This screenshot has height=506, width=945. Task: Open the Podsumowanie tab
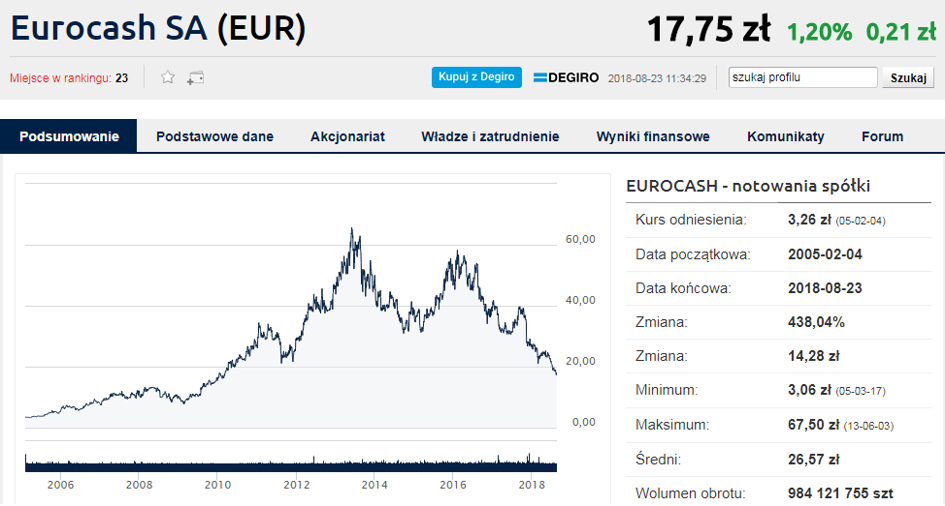click(69, 136)
